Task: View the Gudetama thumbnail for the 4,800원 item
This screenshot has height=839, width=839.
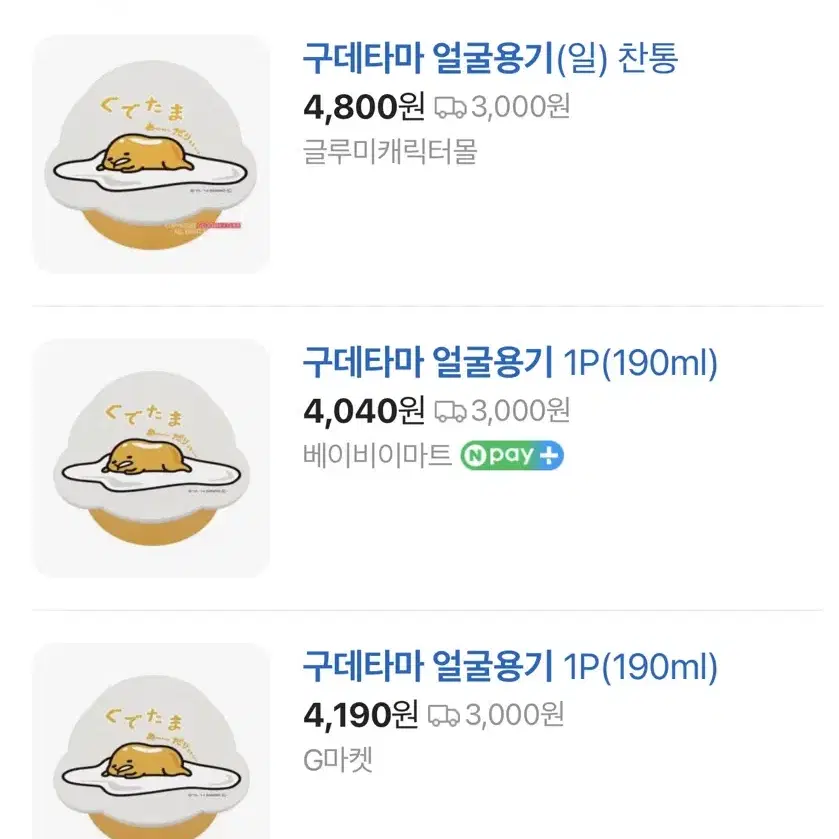Action: 151,154
